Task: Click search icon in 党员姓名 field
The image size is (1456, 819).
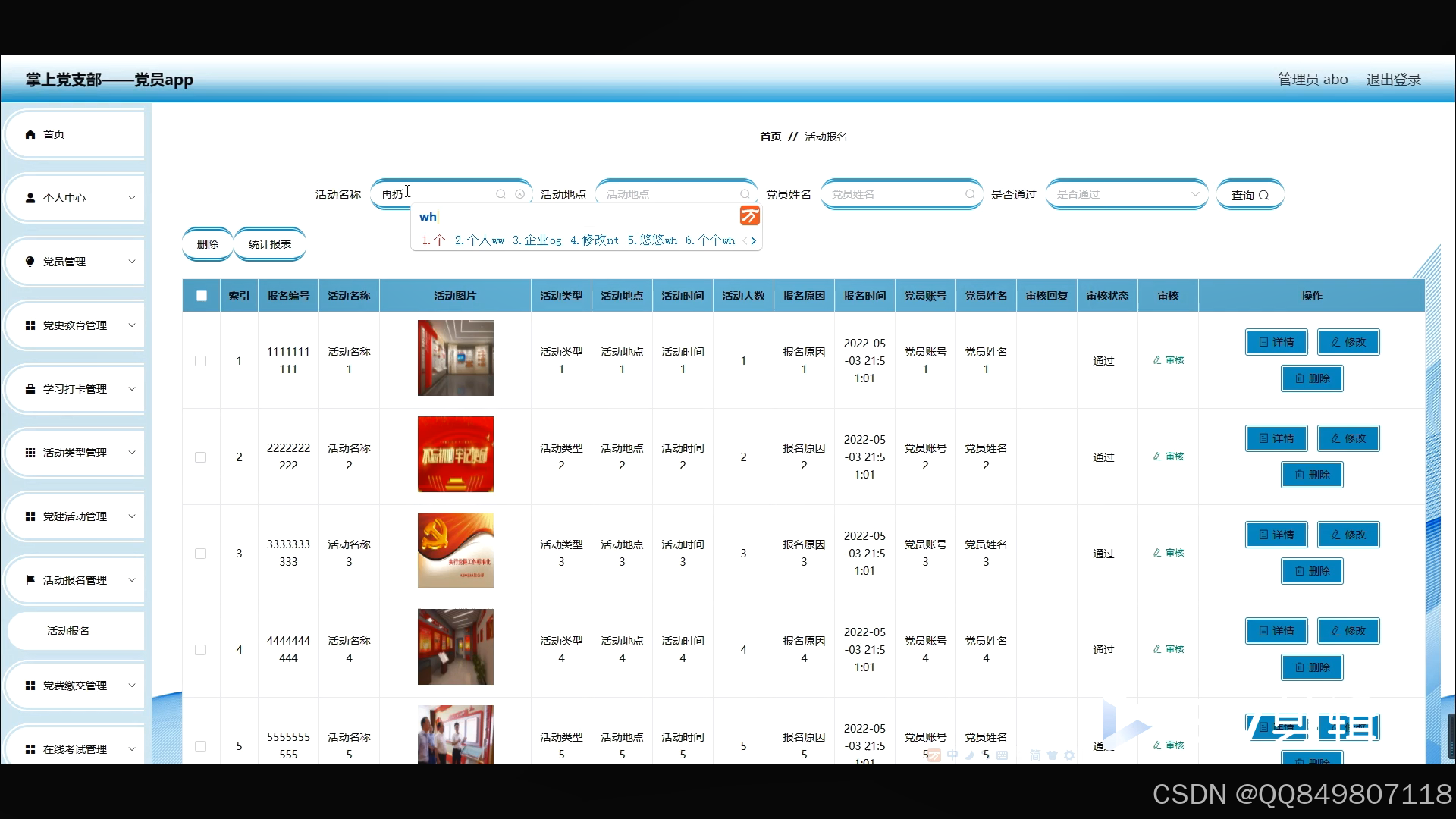Action: 970,194
